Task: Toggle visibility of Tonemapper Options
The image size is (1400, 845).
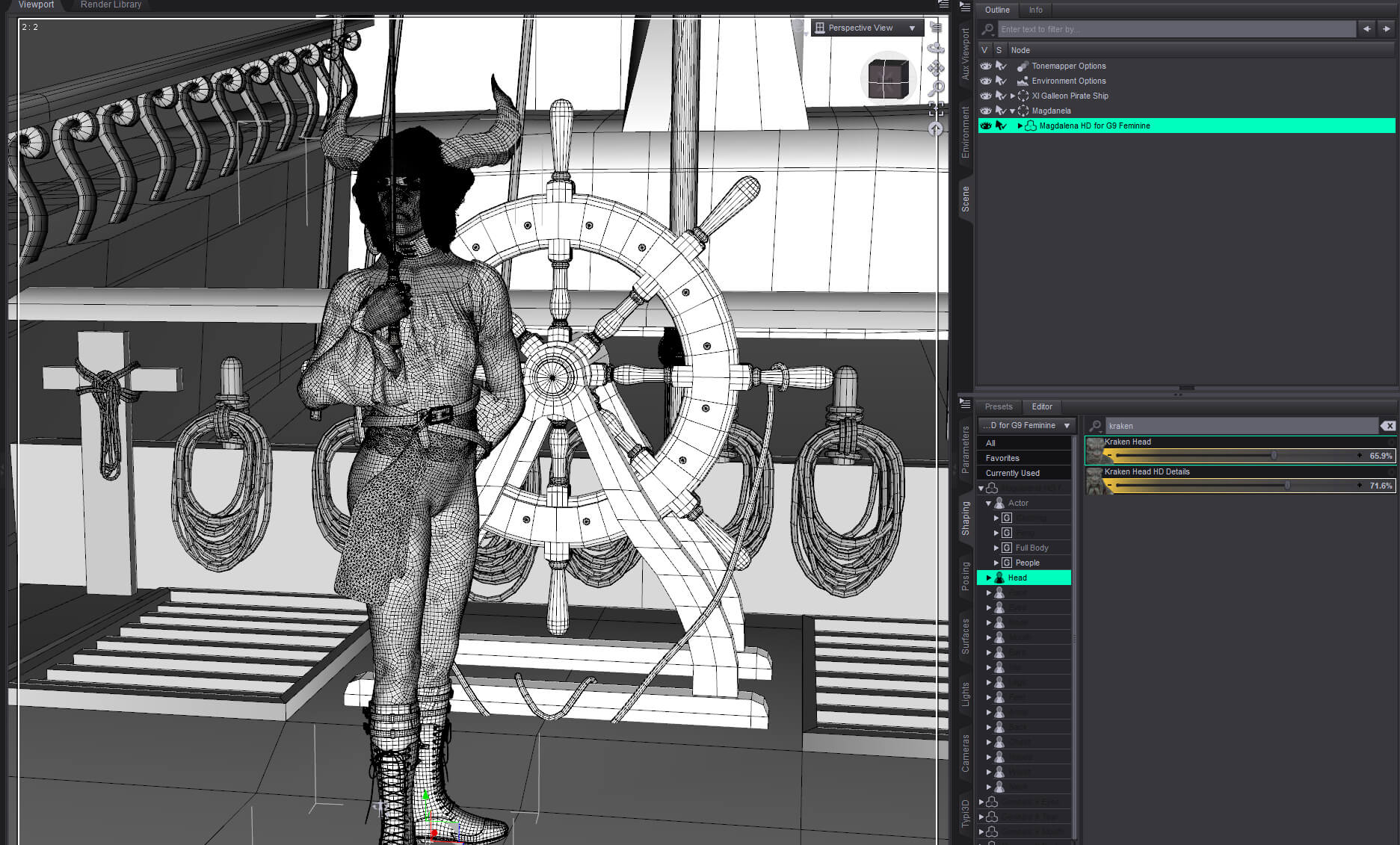Action: [x=986, y=66]
